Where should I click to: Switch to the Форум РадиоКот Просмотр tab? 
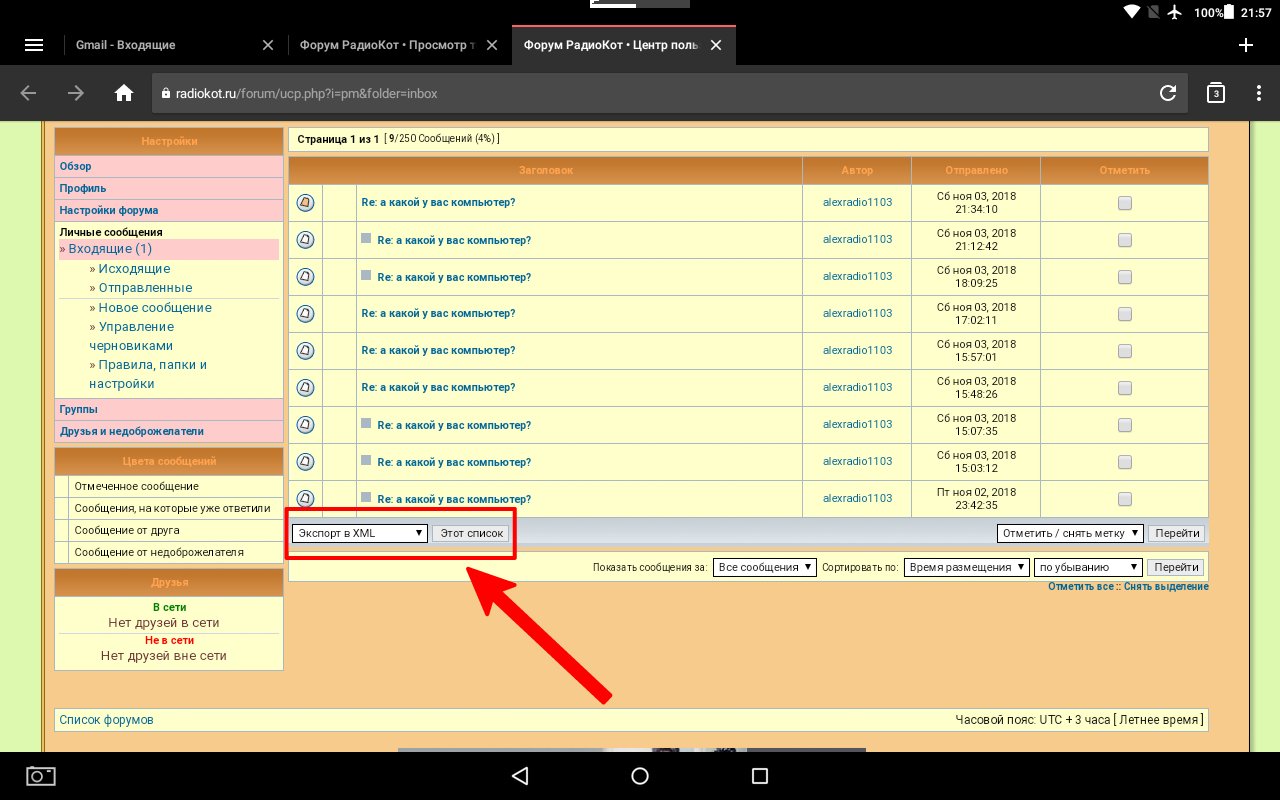coord(388,45)
